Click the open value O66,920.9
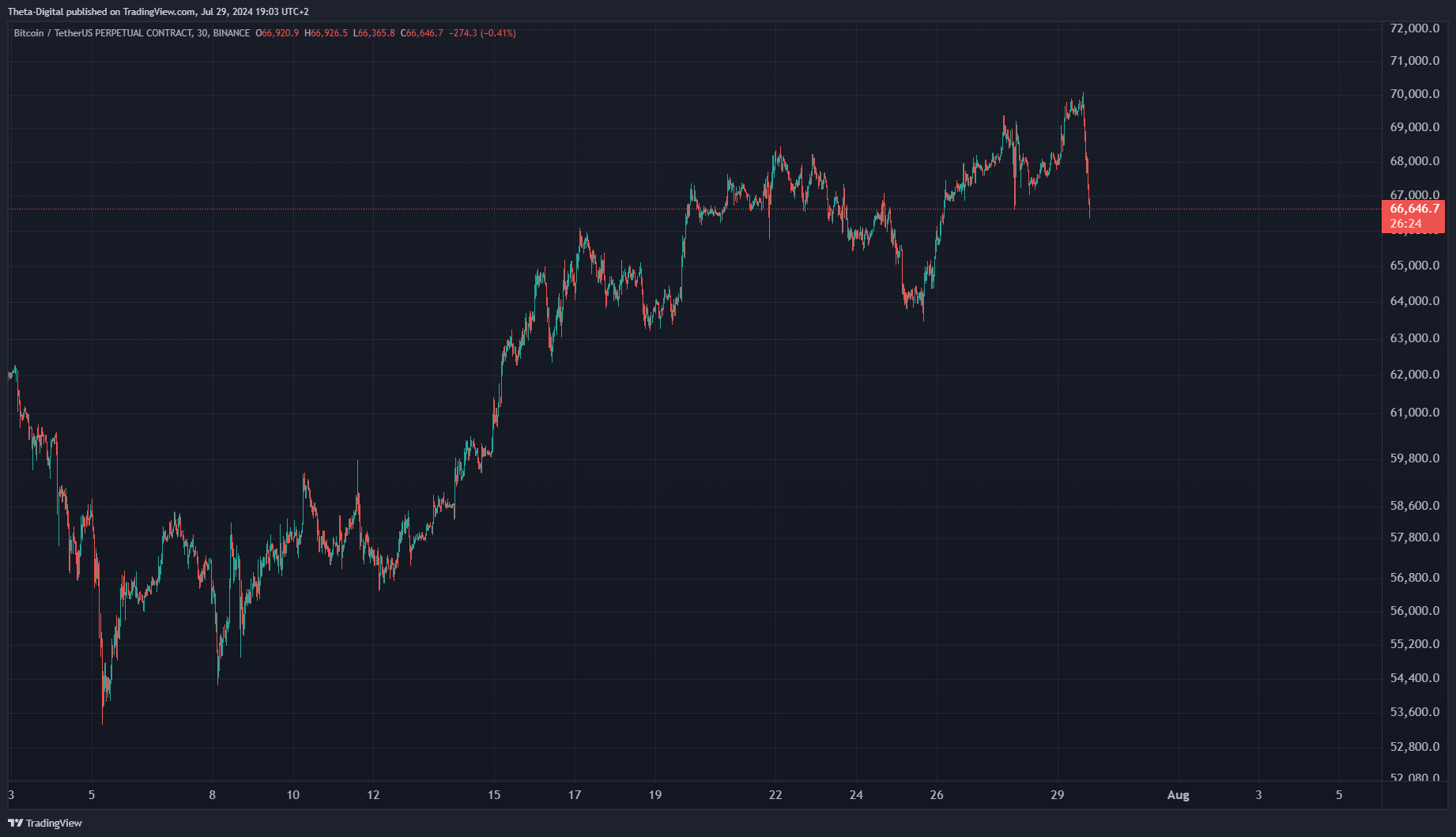This screenshot has width=1456, height=837. [x=277, y=33]
